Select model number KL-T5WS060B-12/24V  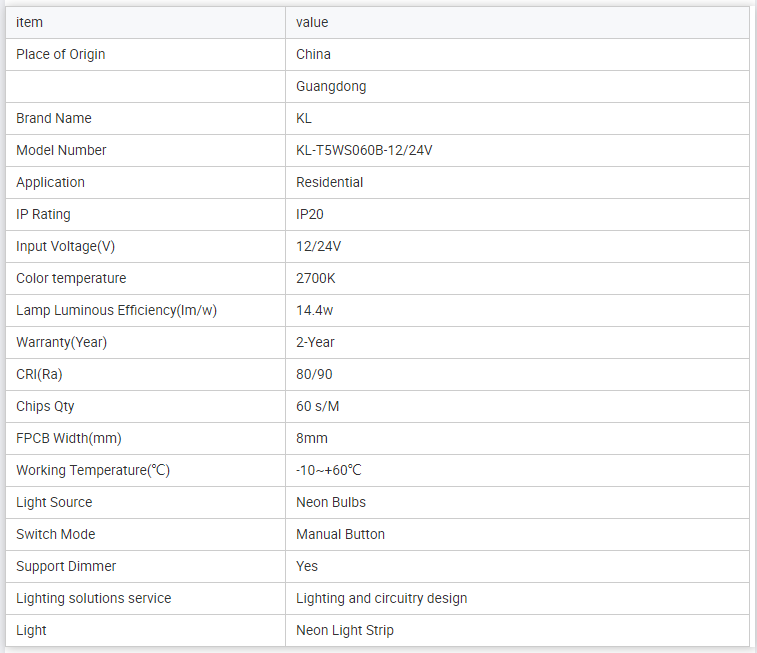click(x=364, y=150)
